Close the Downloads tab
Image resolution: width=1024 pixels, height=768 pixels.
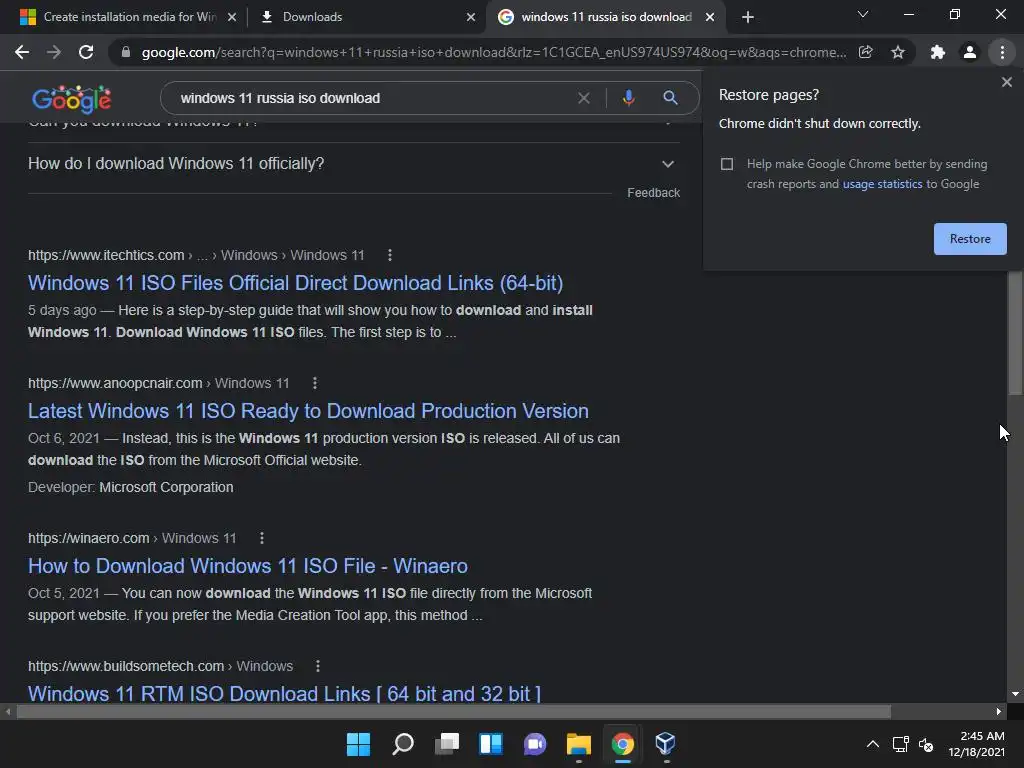tap(471, 17)
